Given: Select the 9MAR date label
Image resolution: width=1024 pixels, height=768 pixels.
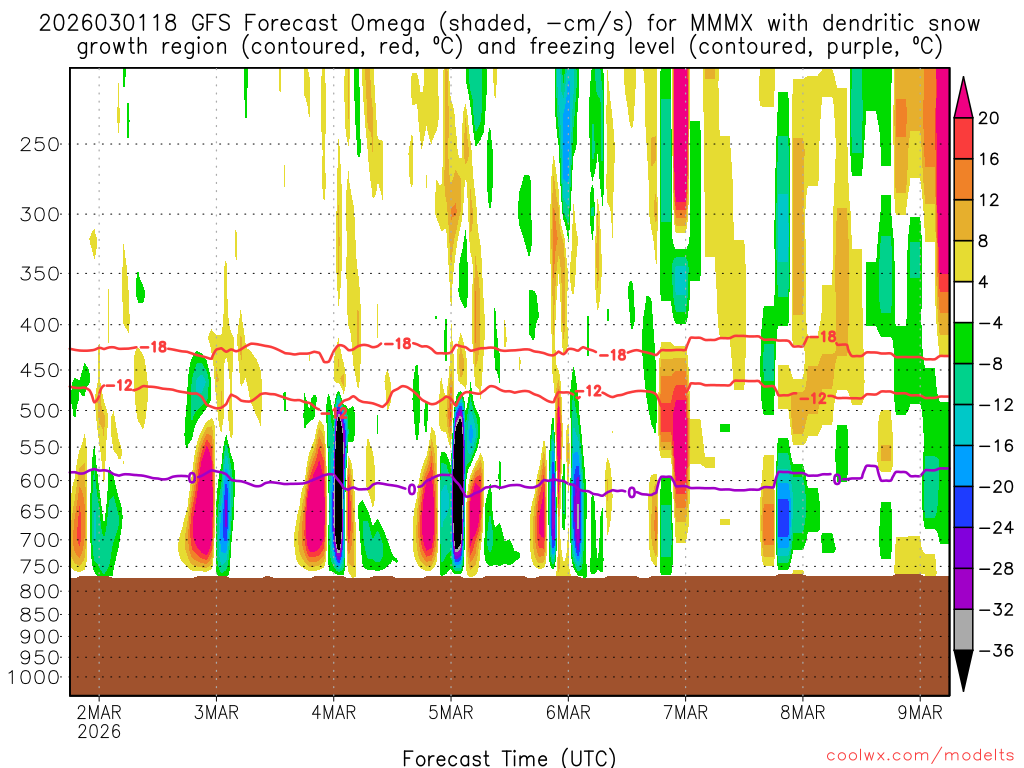Looking at the screenshot, I should coord(920,712).
